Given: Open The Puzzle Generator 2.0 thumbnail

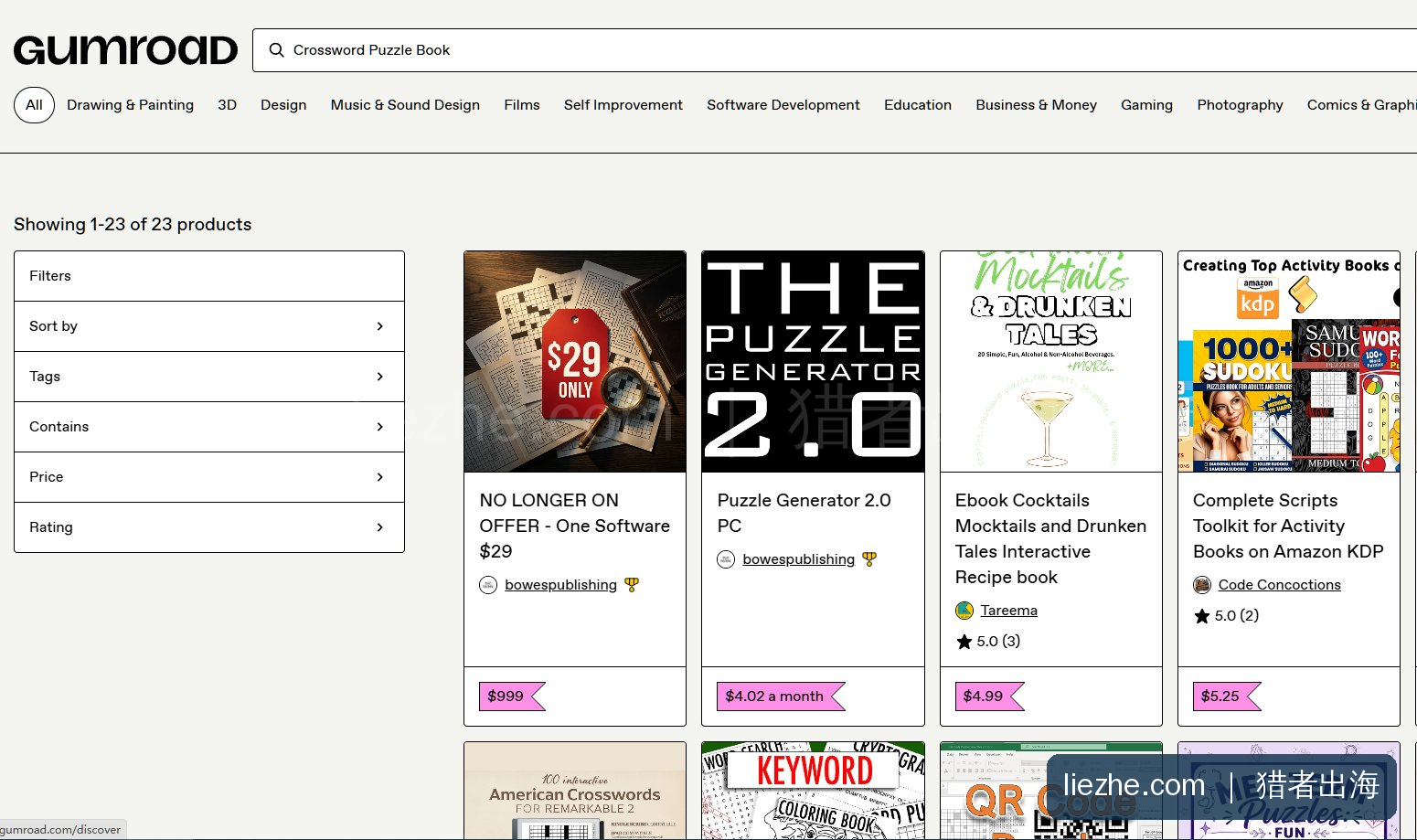Looking at the screenshot, I should 813,362.
